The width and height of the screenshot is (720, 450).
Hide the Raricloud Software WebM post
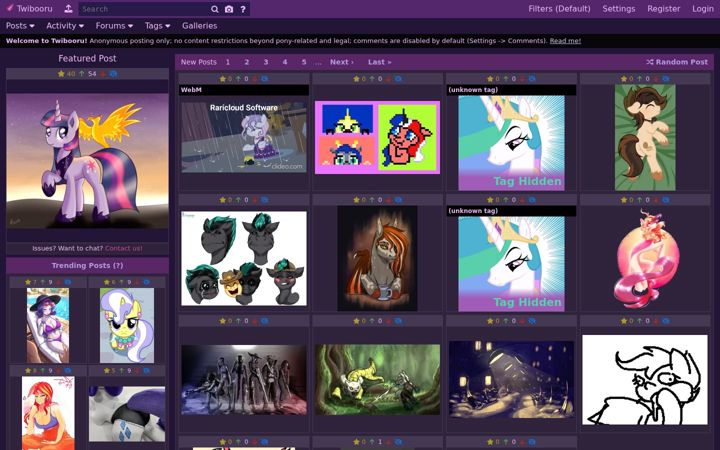coord(264,79)
